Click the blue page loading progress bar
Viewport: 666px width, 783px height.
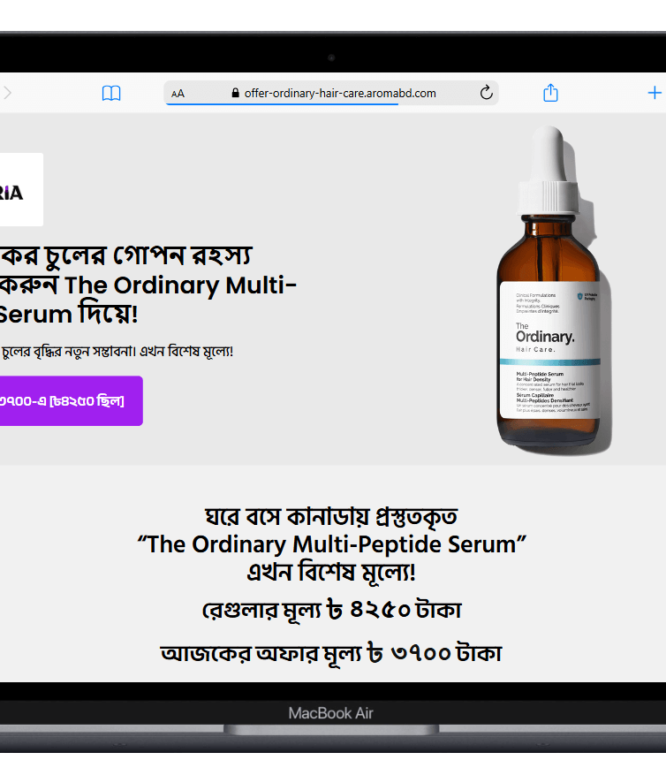pyautogui.click(x=282, y=104)
